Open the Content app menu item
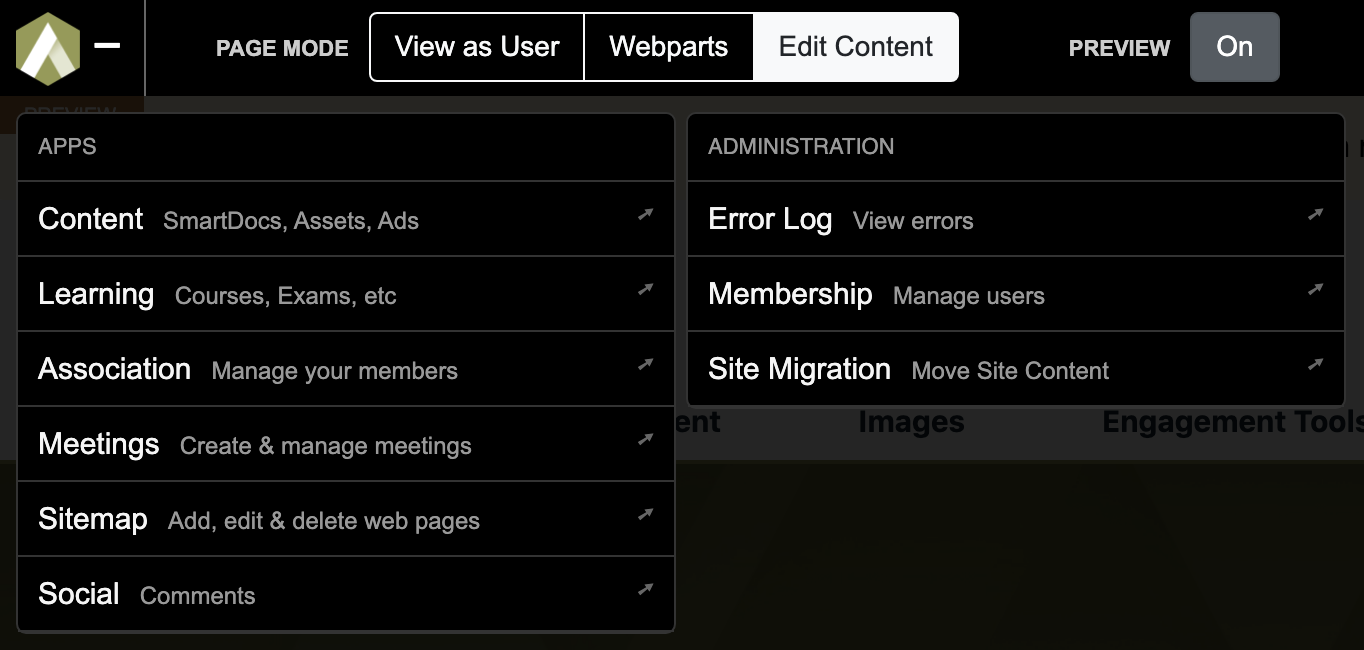 (x=346, y=219)
